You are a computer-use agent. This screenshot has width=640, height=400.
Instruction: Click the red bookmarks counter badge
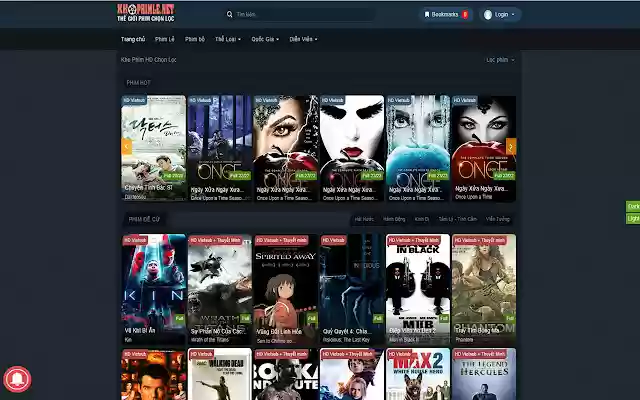tap(465, 15)
